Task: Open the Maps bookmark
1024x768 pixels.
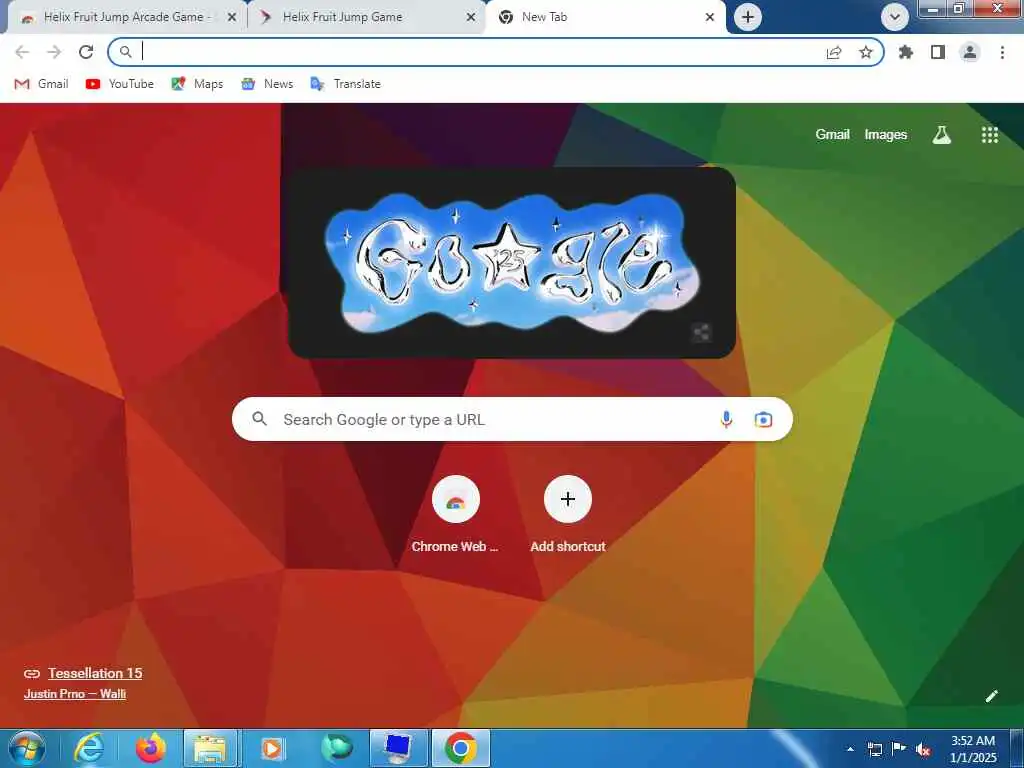Action: (197, 84)
